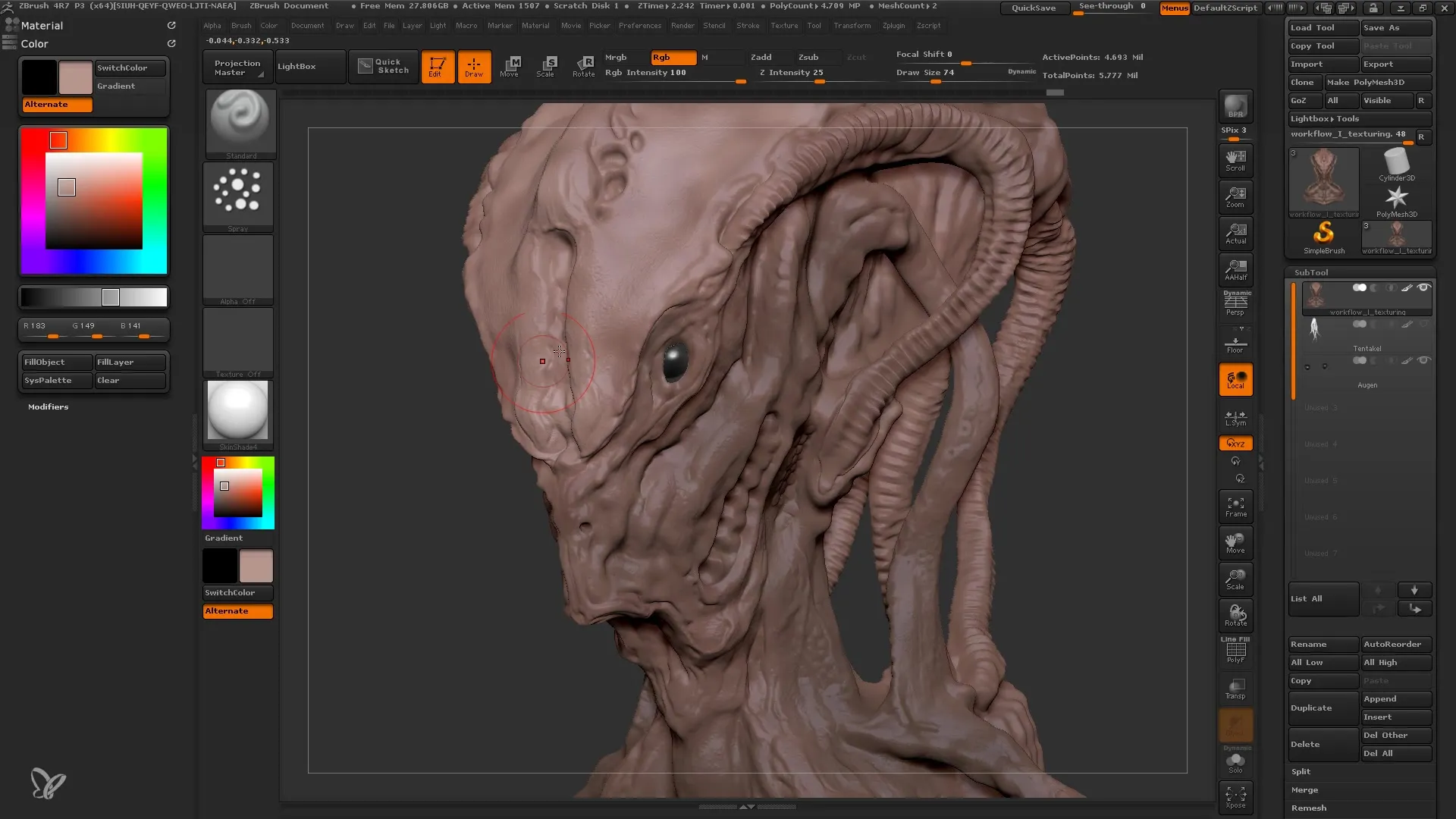Open the Texture dropdown menu

[784, 27]
